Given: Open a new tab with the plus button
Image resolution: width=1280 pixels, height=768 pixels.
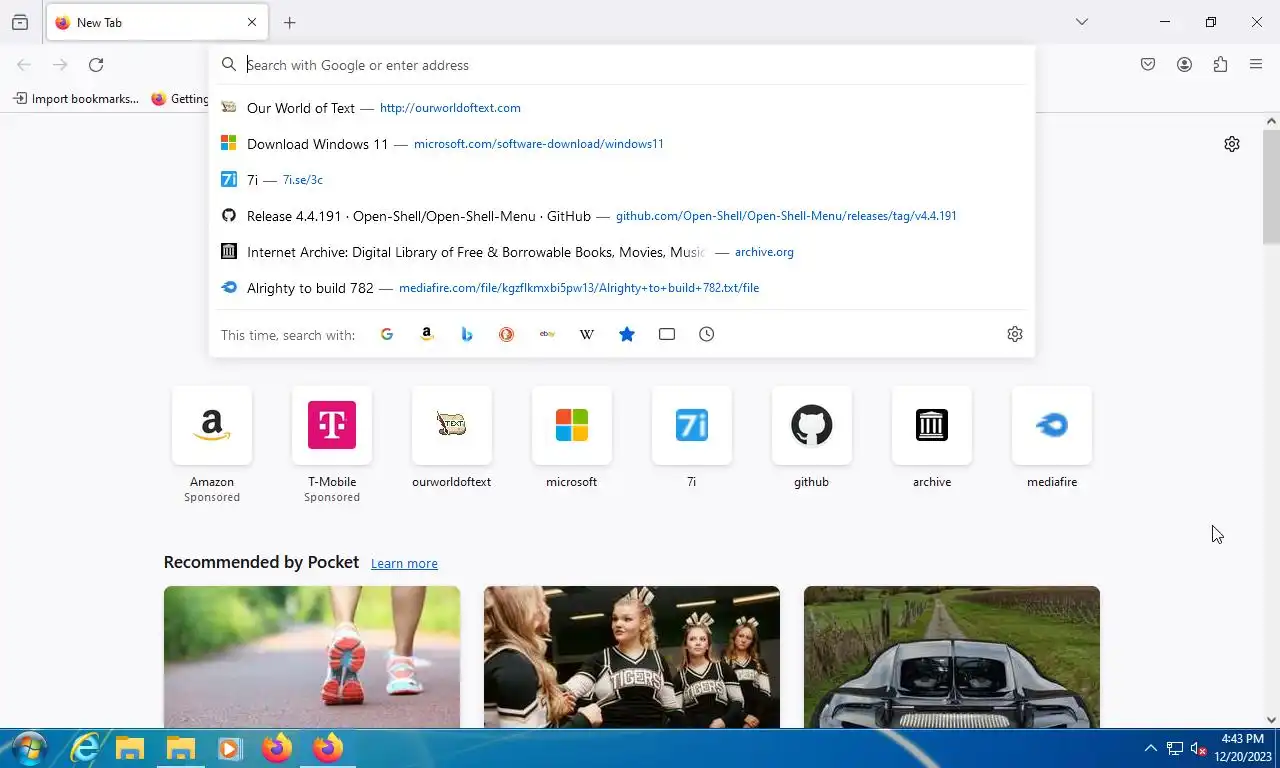Looking at the screenshot, I should click(x=289, y=22).
